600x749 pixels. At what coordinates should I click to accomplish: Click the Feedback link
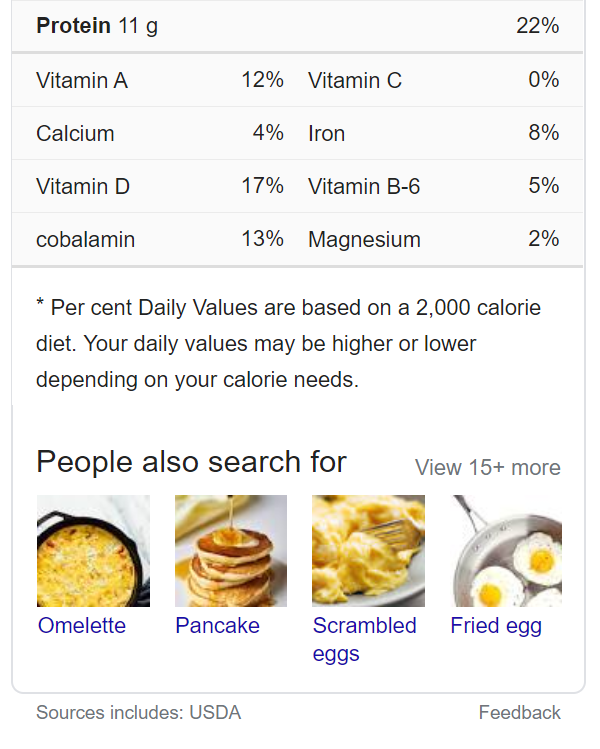click(x=519, y=713)
